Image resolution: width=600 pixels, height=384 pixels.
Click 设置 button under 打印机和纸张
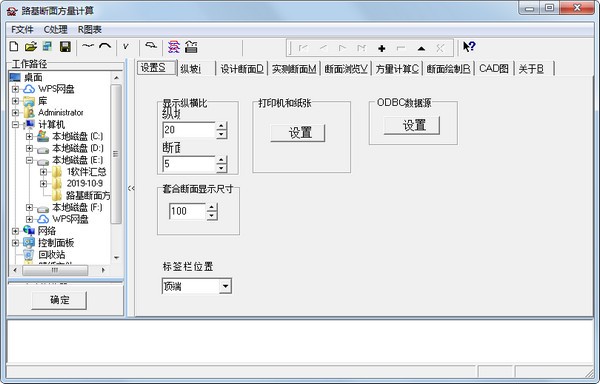coord(298,133)
